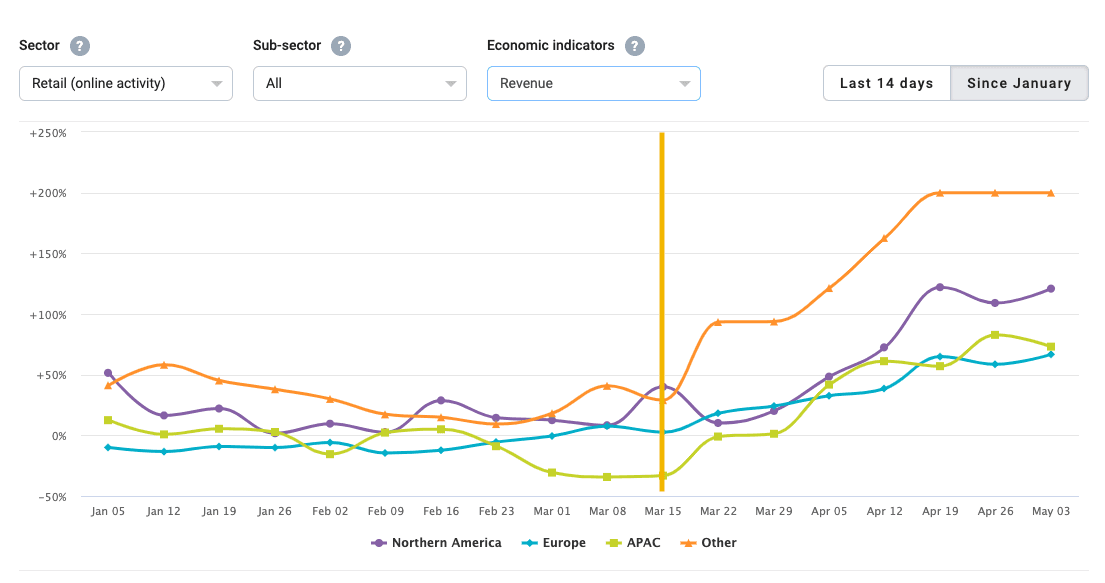Open the Sector help tooltip icon
The image size is (1105, 583).
click(81, 45)
